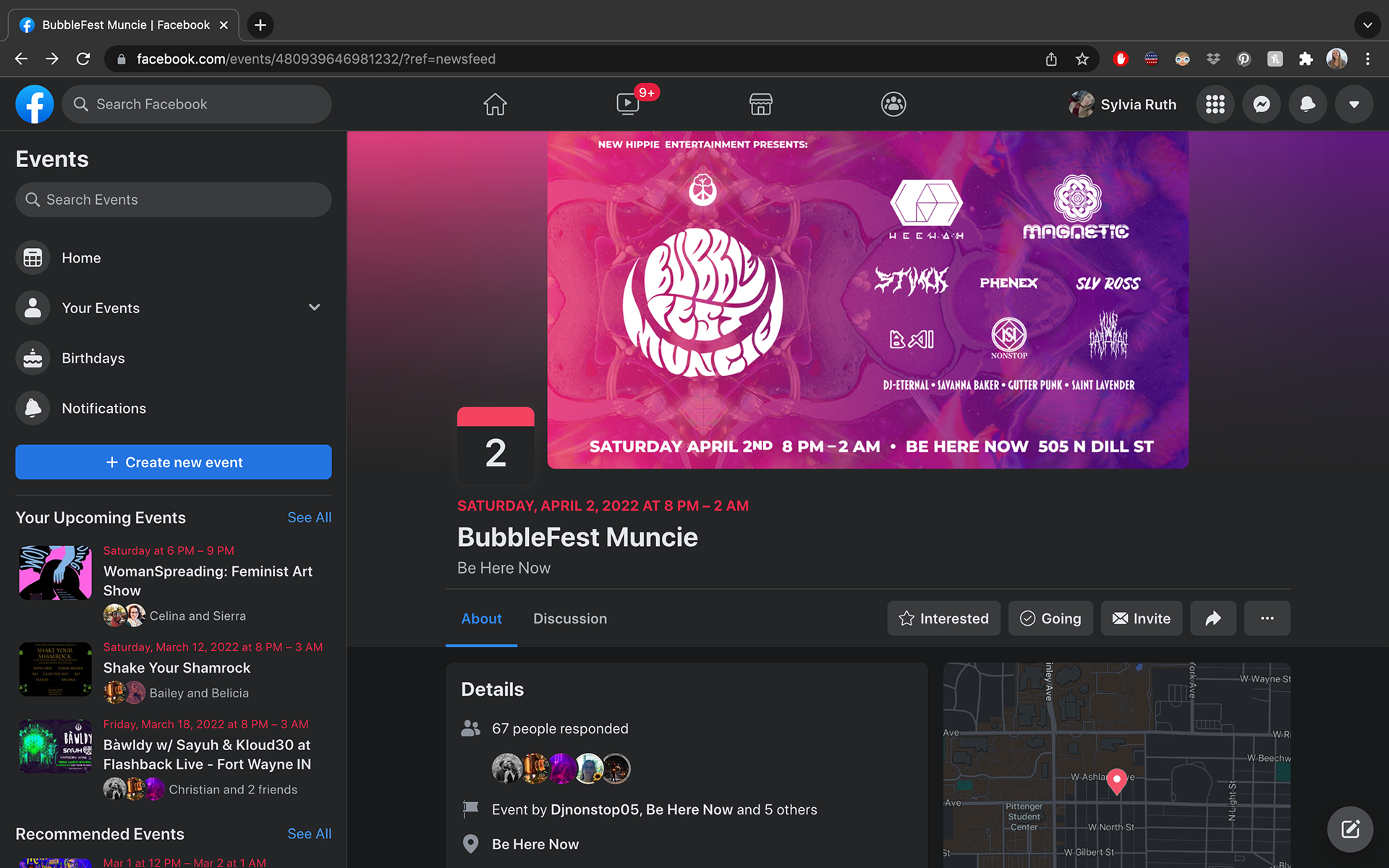Open Birthdays in the Events sidebar
1389x868 pixels.
(x=174, y=358)
